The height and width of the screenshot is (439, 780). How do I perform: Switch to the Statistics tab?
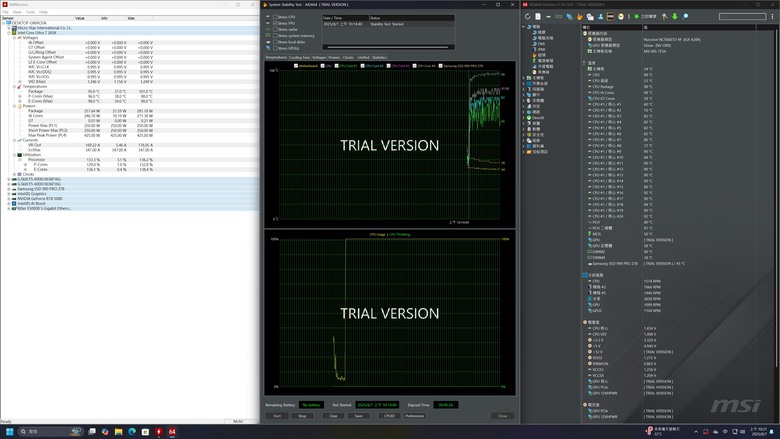pos(379,58)
